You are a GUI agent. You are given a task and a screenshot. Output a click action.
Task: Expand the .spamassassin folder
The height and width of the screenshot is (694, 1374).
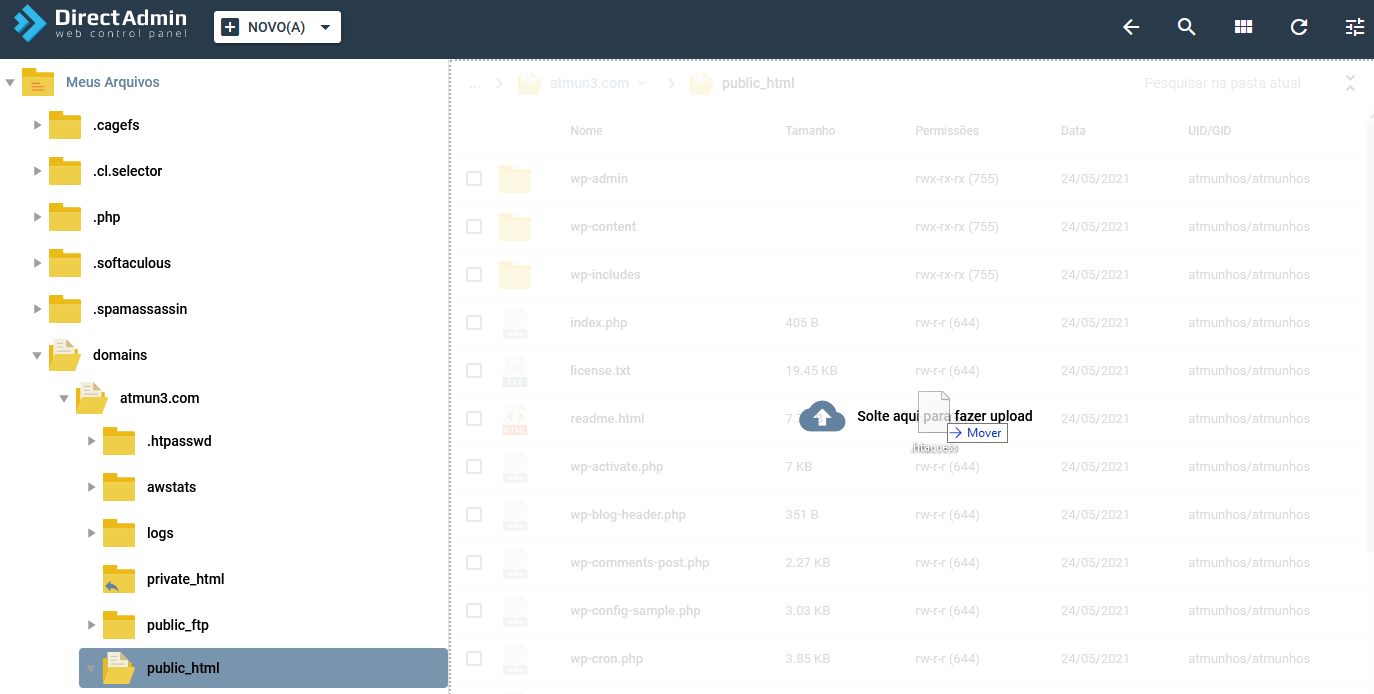pos(37,309)
